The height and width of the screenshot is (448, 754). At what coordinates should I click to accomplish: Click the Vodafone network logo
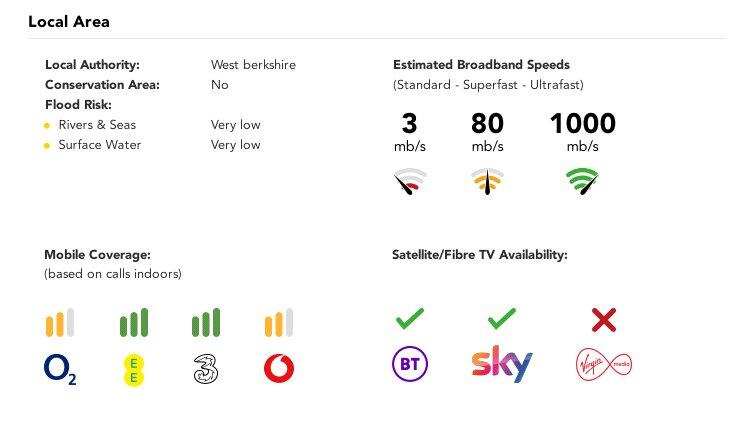(x=278, y=369)
